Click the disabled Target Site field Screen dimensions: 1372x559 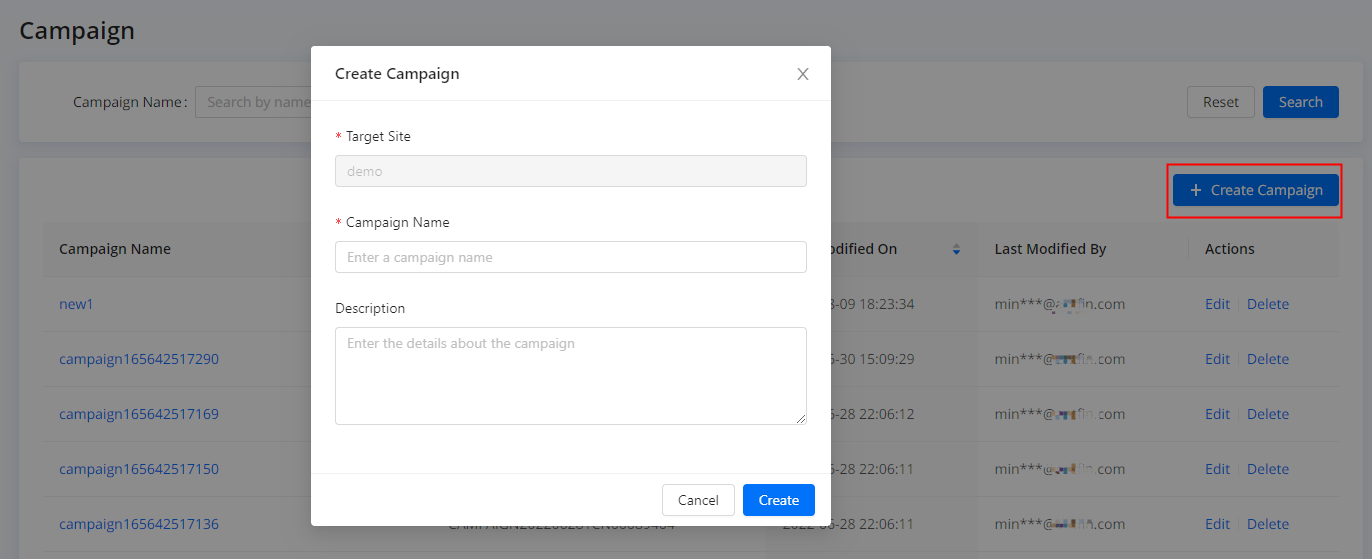(x=570, y=171)
